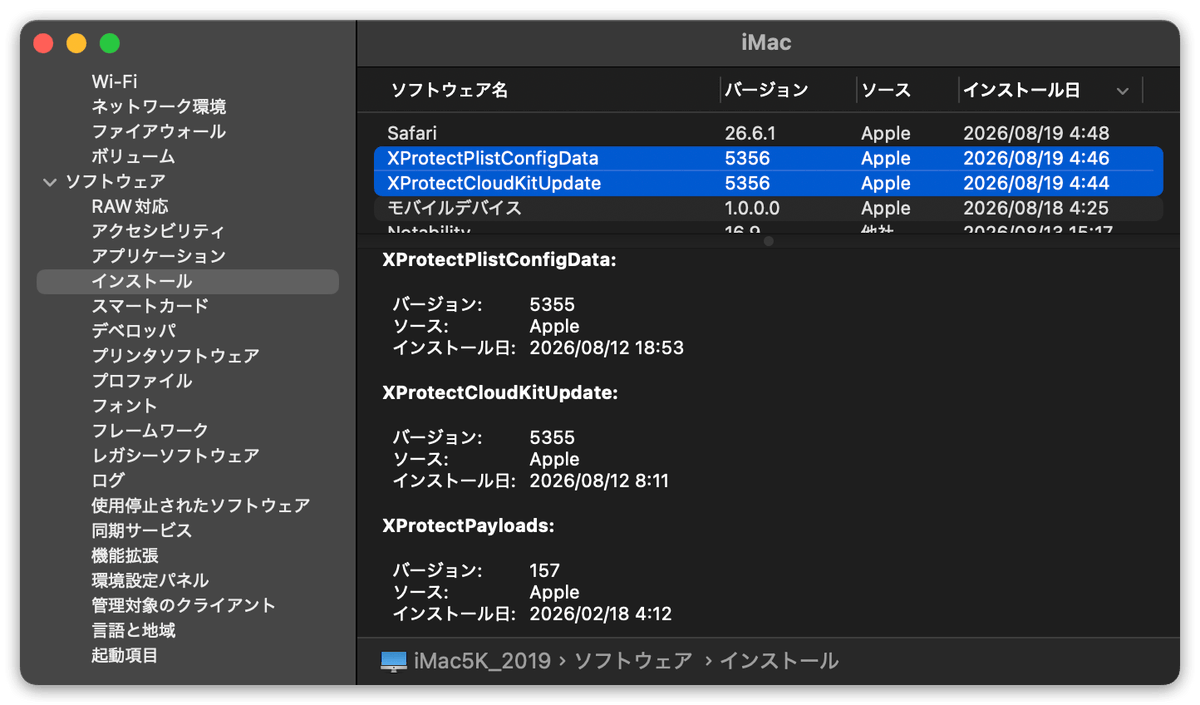Select the ソフトウェア category label
1200x705 pixels.
(x=115, y=182)
